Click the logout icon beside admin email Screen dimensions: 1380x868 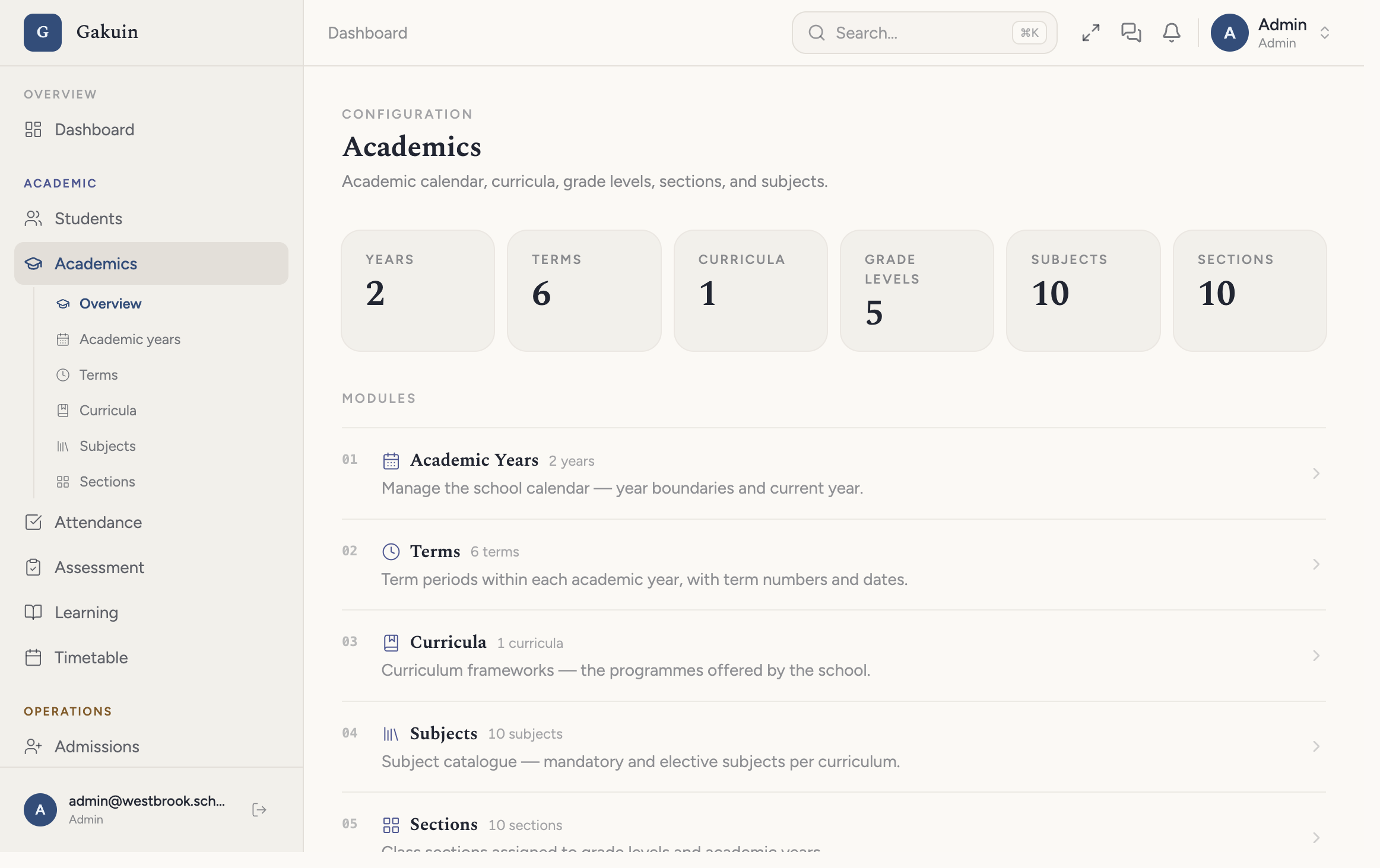(x=259, y=810)
